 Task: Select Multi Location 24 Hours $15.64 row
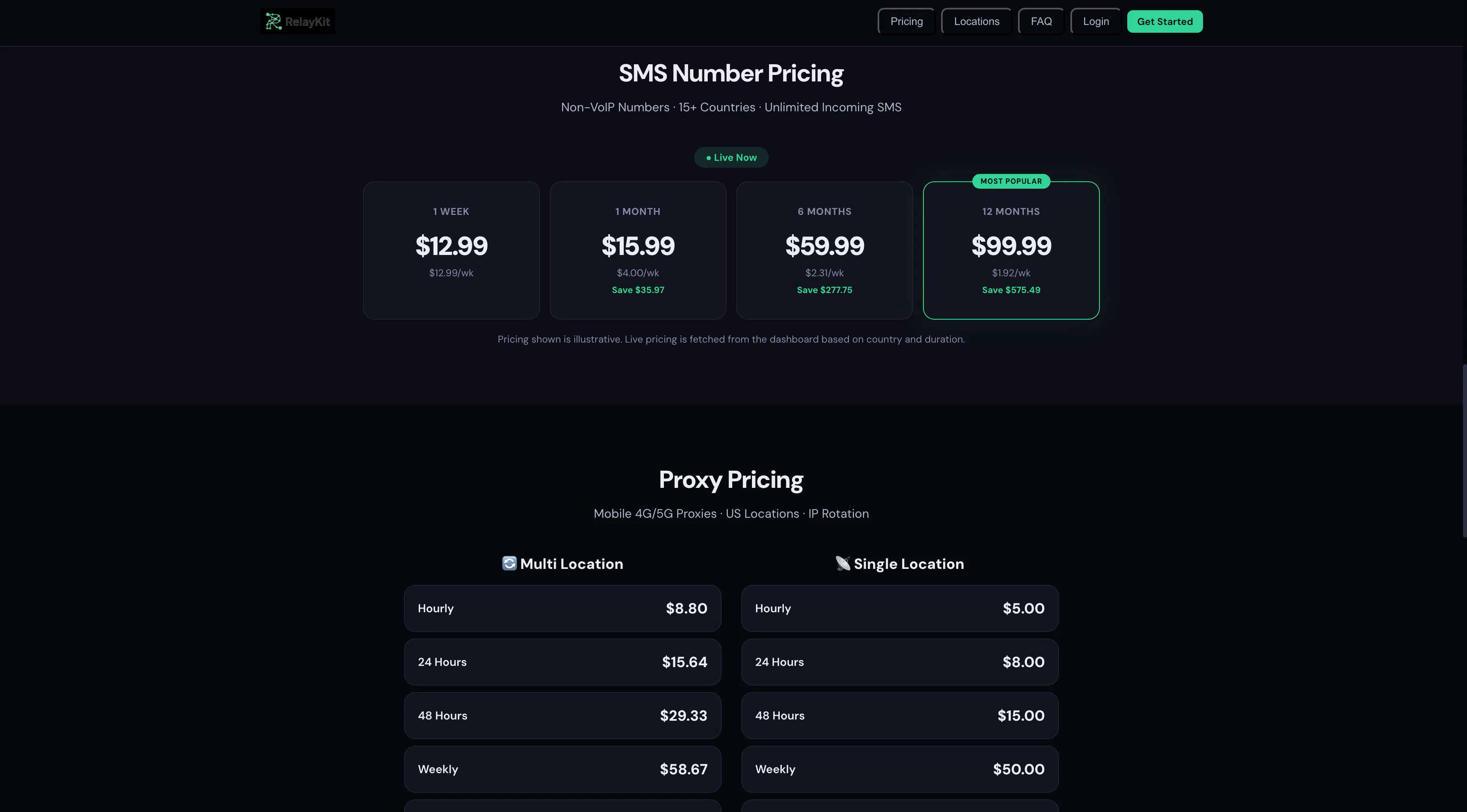pyautogui.click(x=563, y=662)
